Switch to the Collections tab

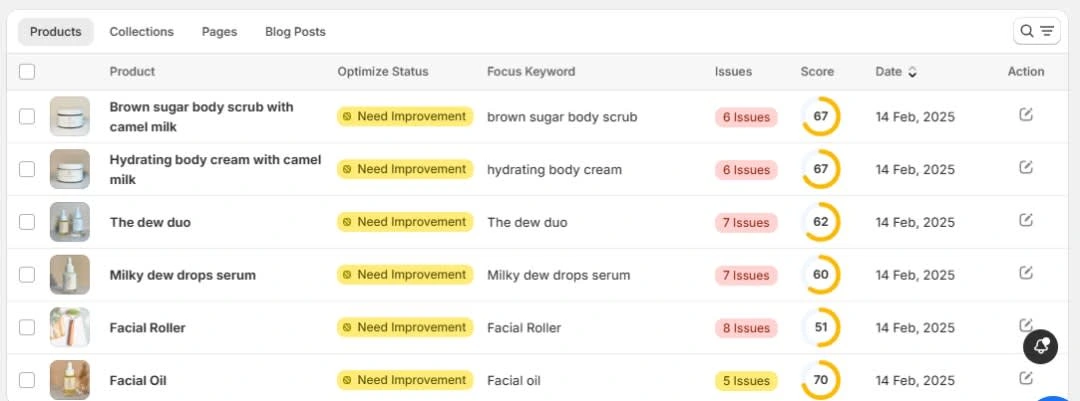click(141, 32)
